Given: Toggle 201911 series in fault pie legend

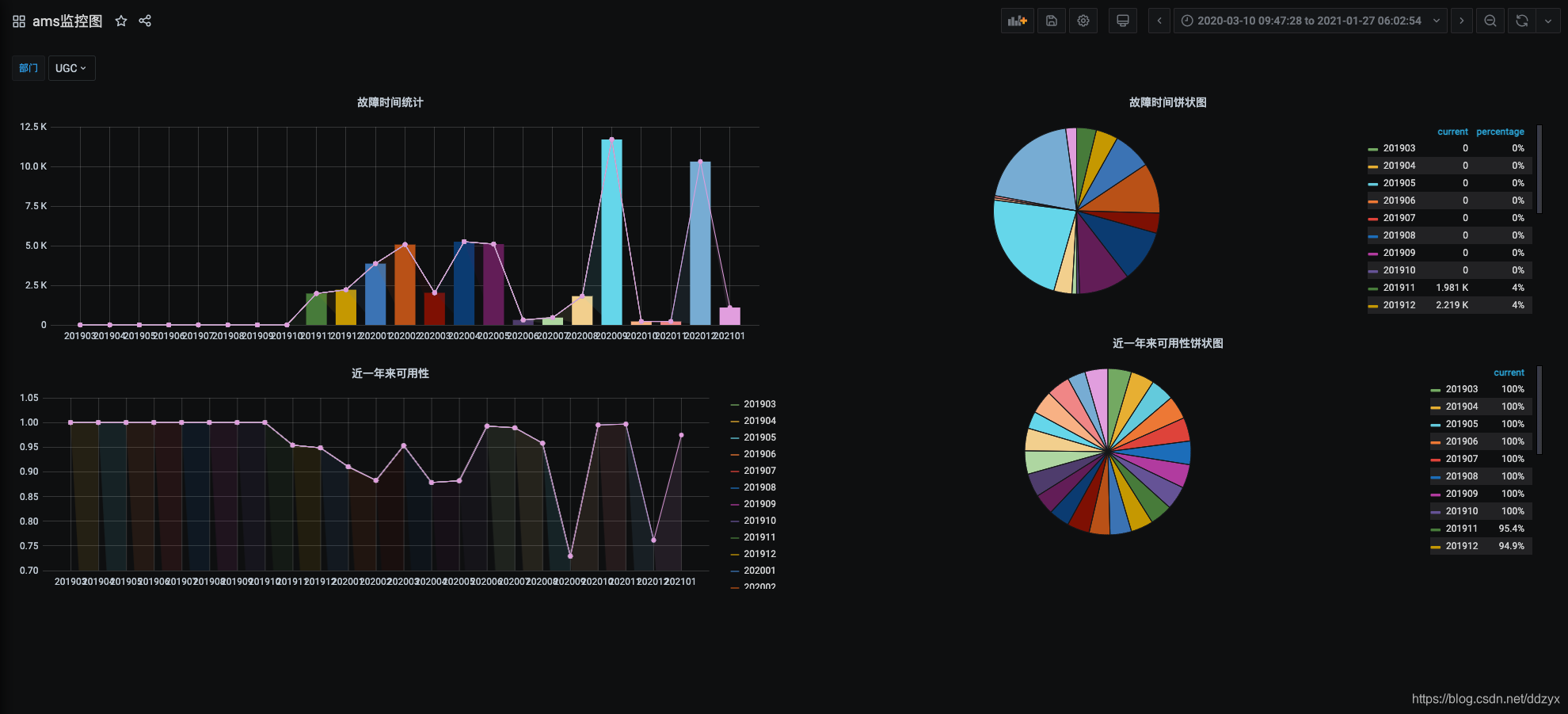Looking at the screenshot, I should 1399,288.
